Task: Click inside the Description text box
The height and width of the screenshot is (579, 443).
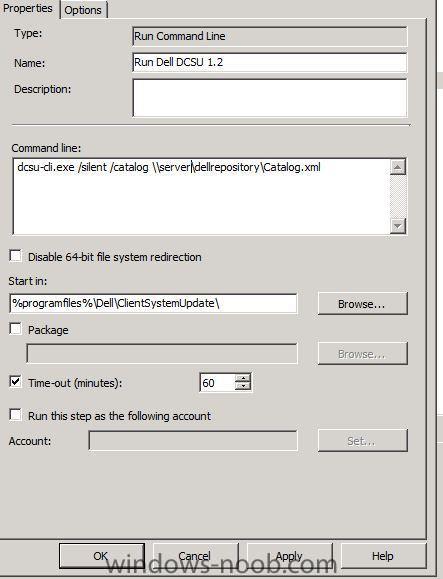Action: (x=270, y=98)
